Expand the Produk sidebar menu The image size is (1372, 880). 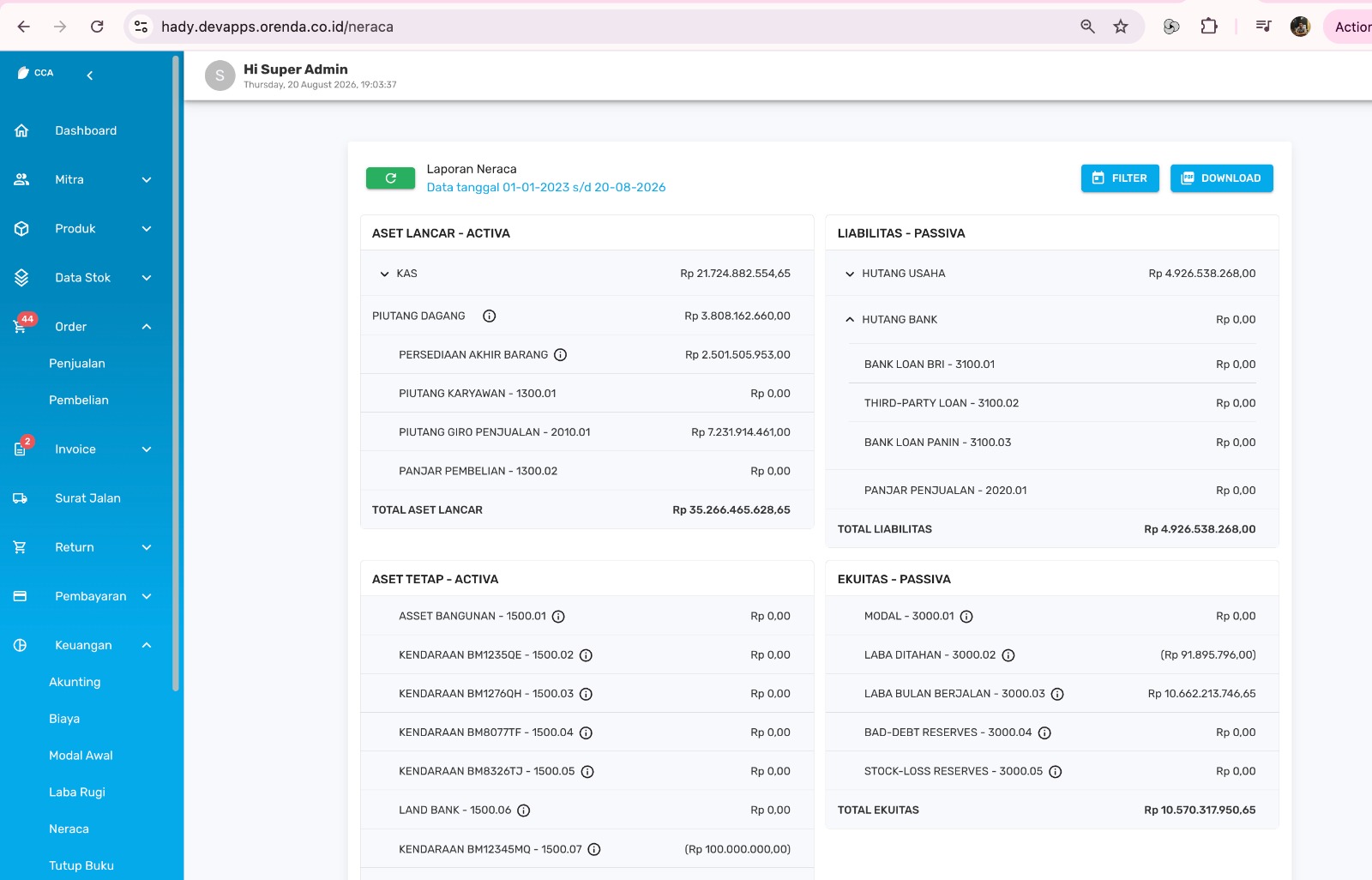coord(84,229)
